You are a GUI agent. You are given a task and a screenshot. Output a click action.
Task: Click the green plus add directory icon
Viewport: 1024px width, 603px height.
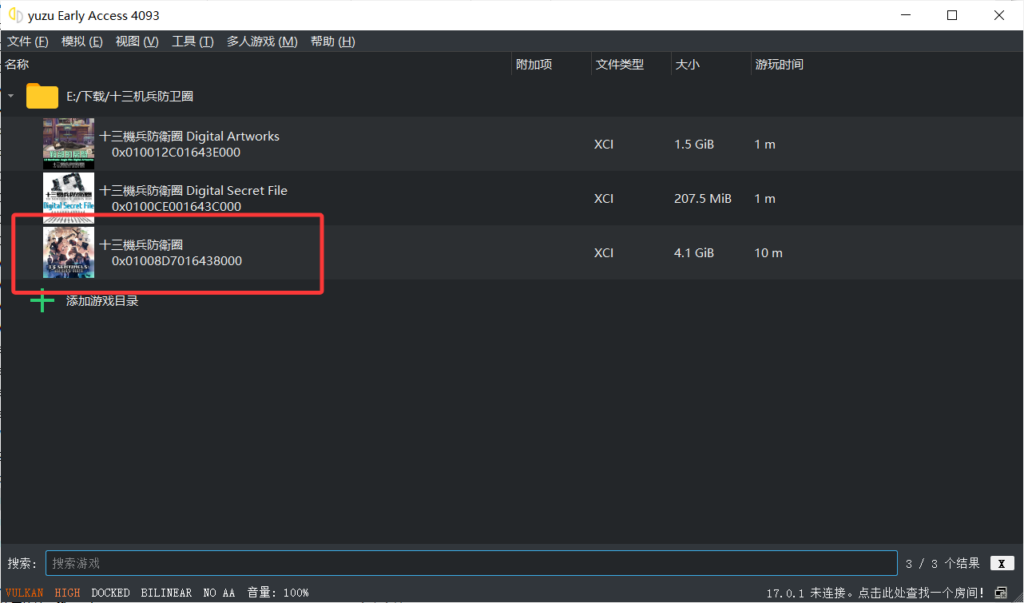[42, 301]
